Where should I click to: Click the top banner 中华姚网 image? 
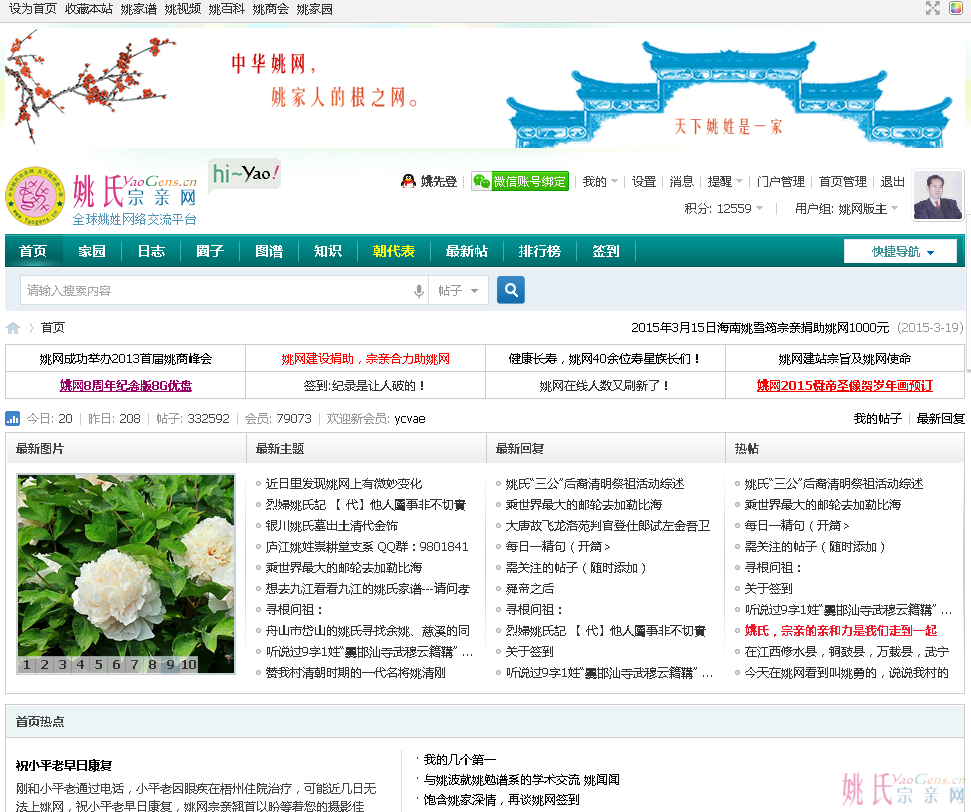483,87
